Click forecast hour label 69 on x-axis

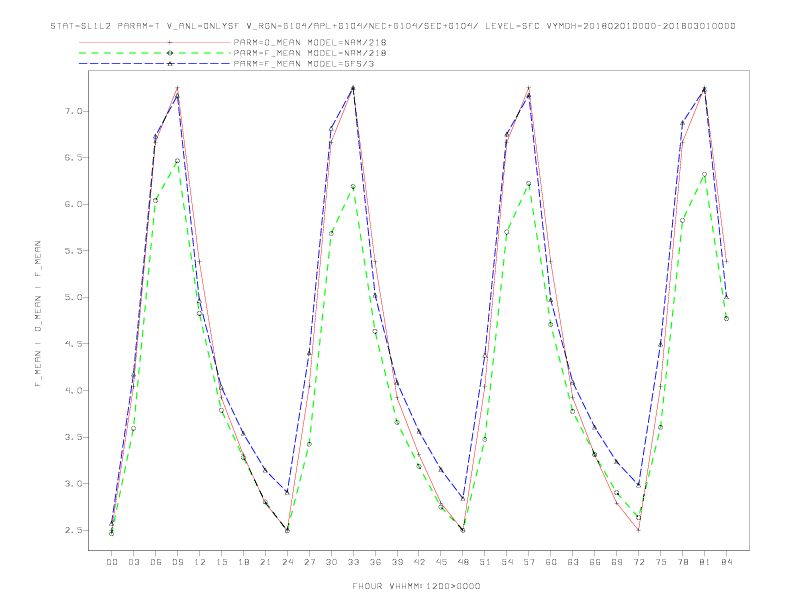[617, 562]
